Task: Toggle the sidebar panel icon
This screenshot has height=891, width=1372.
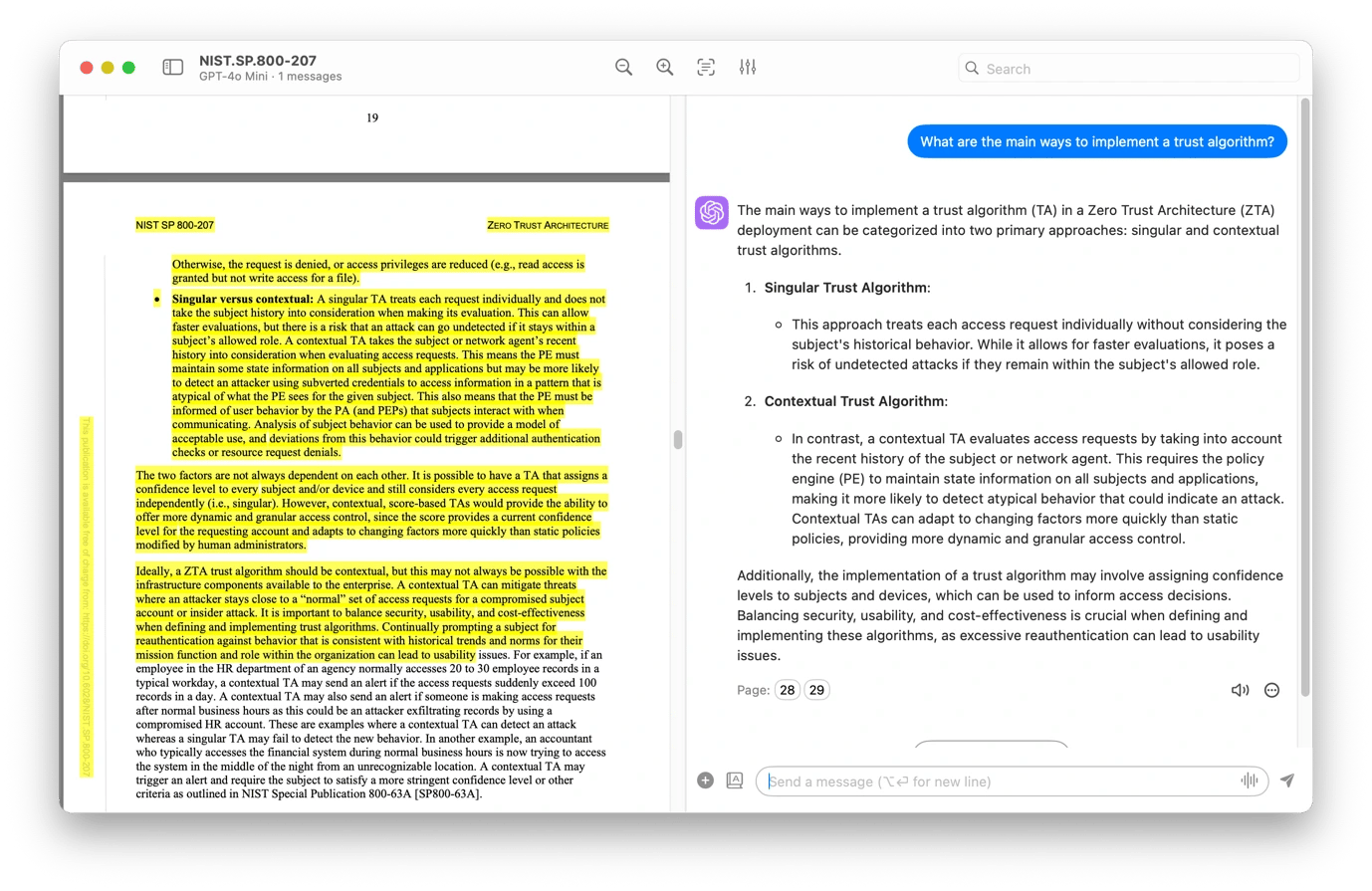Action: (x=173, y=68)
